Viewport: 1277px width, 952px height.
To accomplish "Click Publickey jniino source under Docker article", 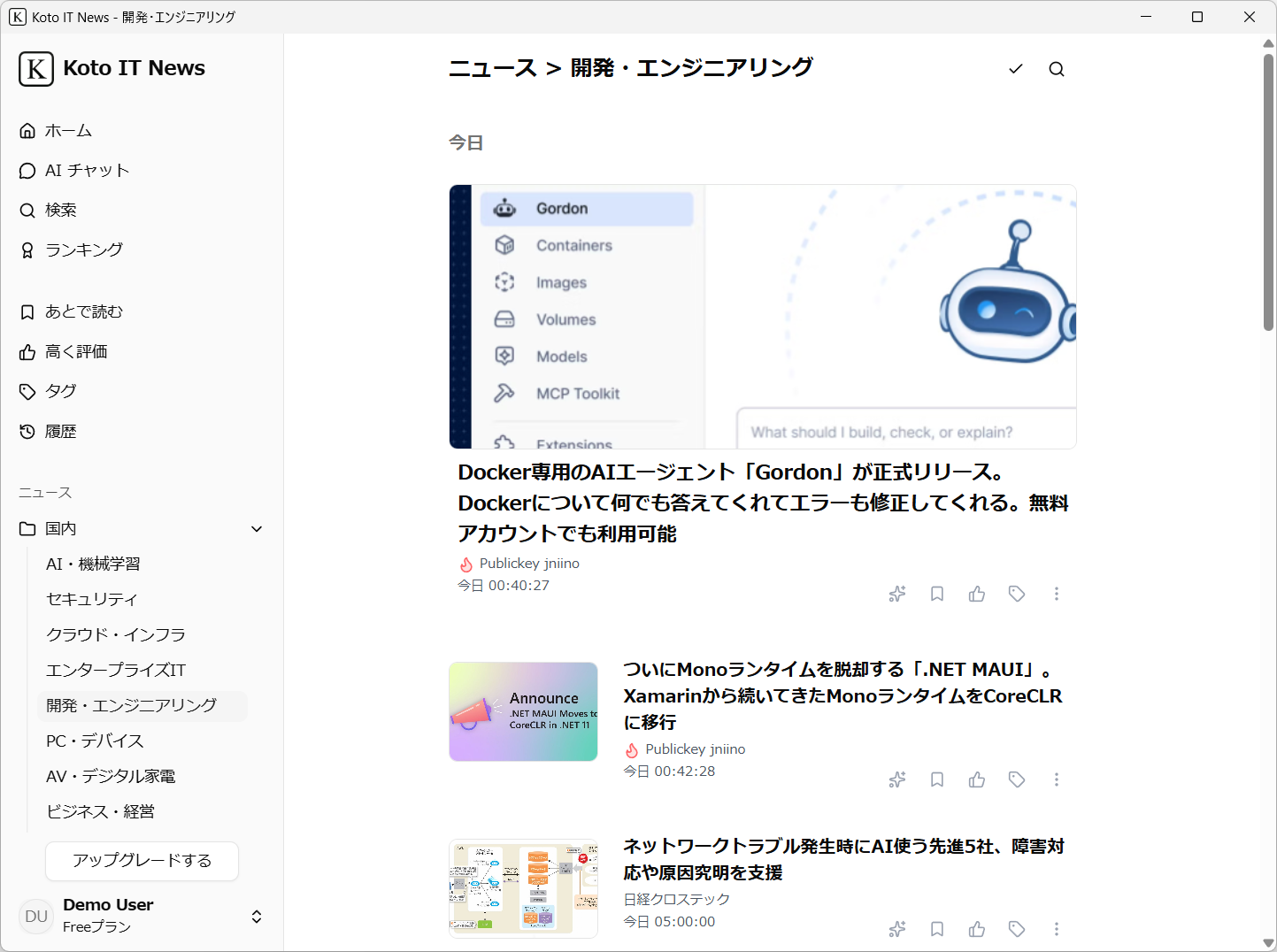I will pyautogui.click(x=529, y=564).
